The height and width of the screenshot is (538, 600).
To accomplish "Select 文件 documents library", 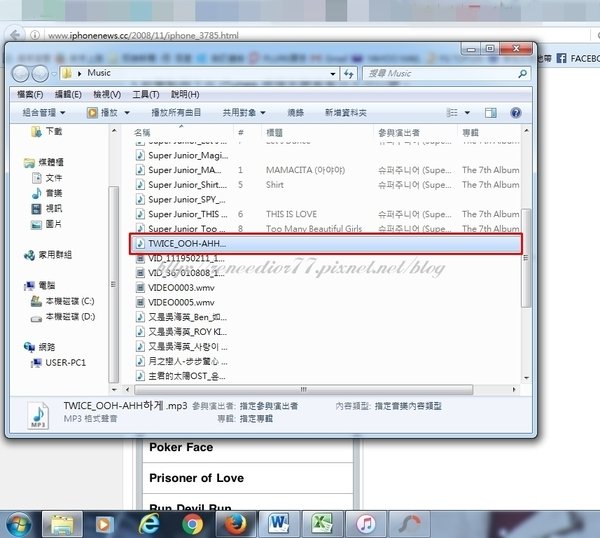I will point(47,178).
